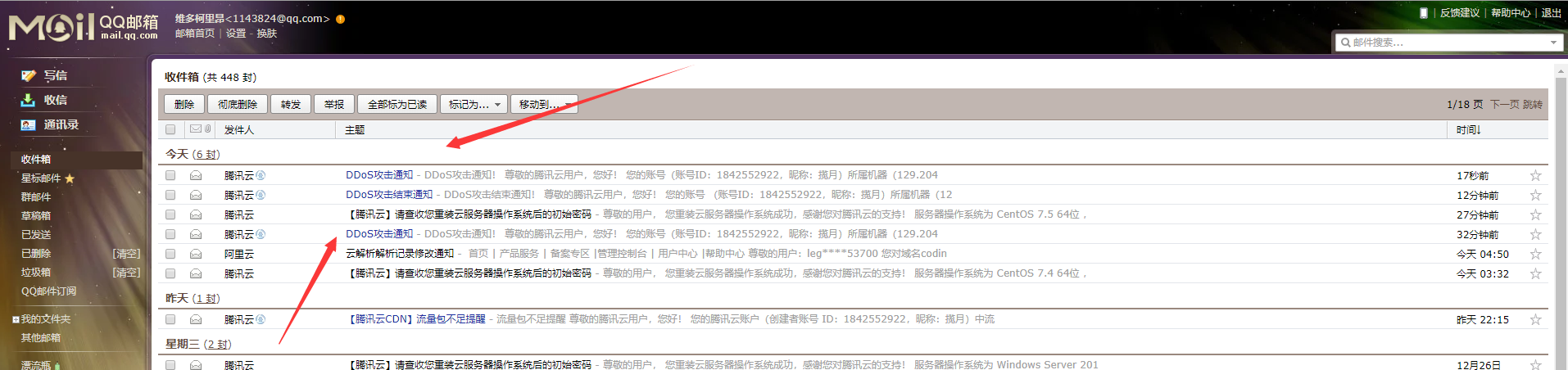This screenshot has height=370, width=1568.
Task: Check the box for 27分钟前 CentOS 7.5 email
Action: [170, 214]
